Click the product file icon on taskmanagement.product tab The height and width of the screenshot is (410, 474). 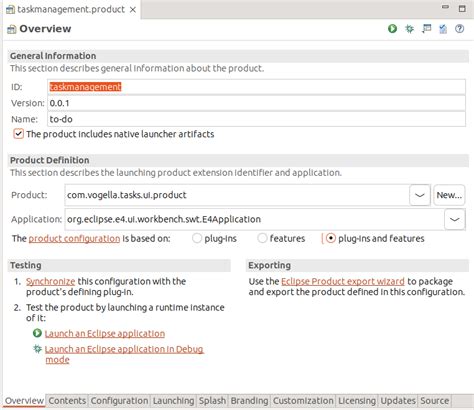[x=10, y=9]
